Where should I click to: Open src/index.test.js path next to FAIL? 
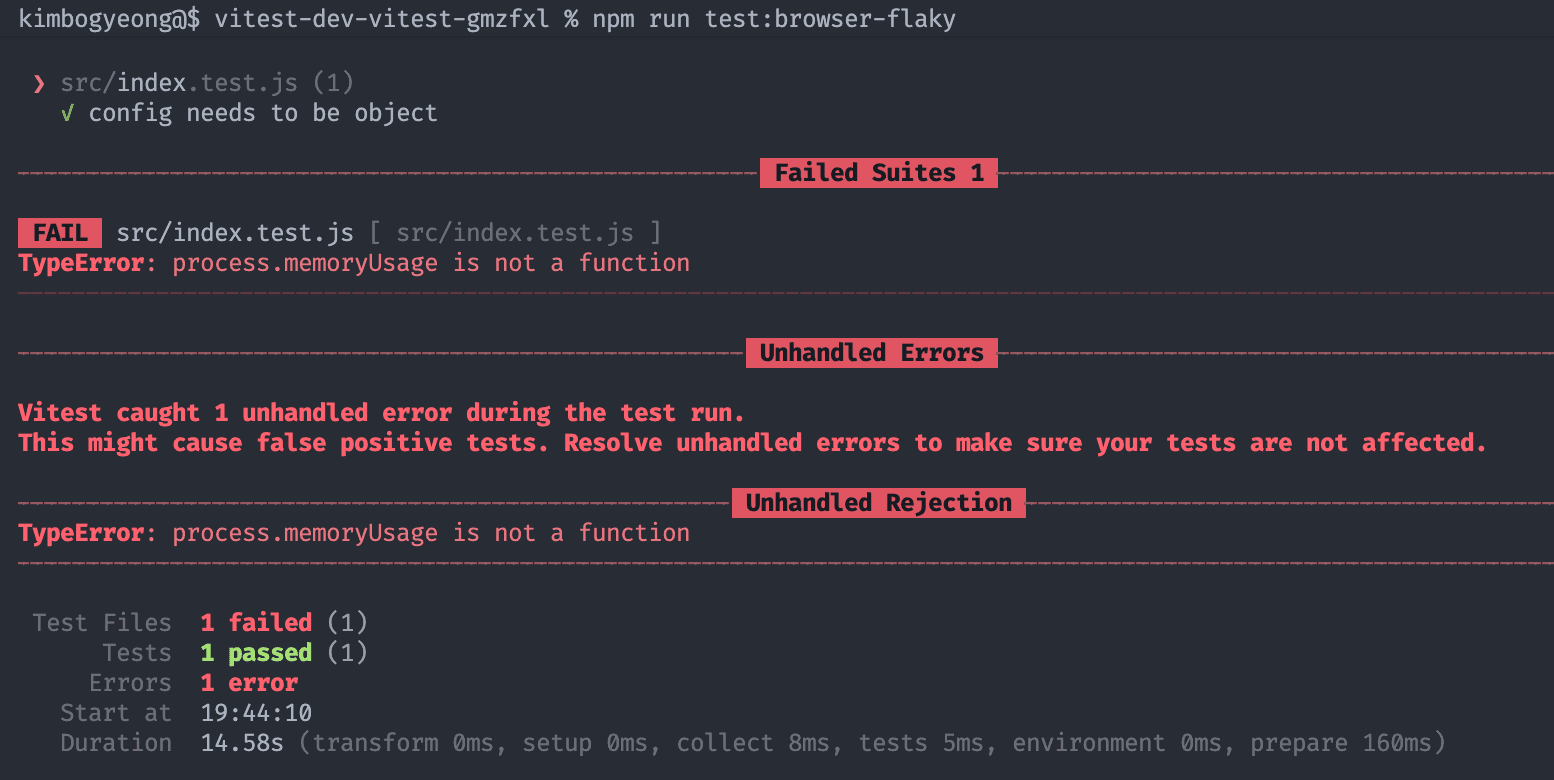235,233
